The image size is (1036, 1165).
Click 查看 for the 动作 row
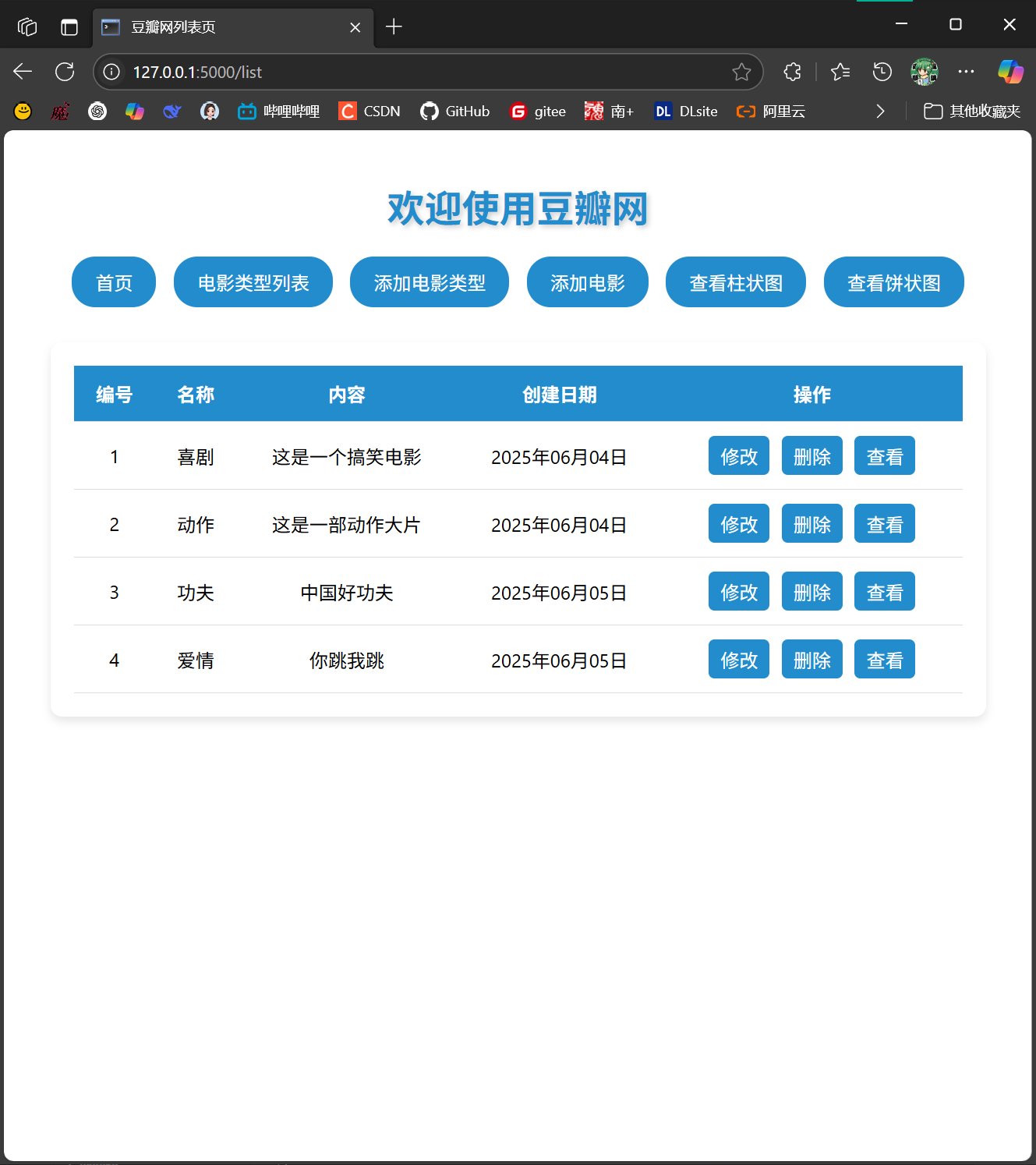tap(885, 524)
